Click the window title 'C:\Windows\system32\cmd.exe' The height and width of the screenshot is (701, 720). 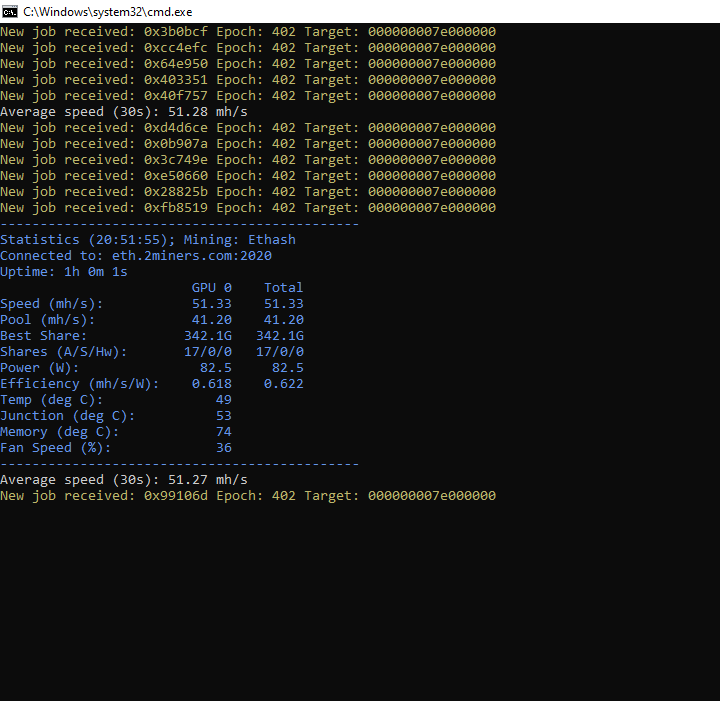[x=107, y=12]
